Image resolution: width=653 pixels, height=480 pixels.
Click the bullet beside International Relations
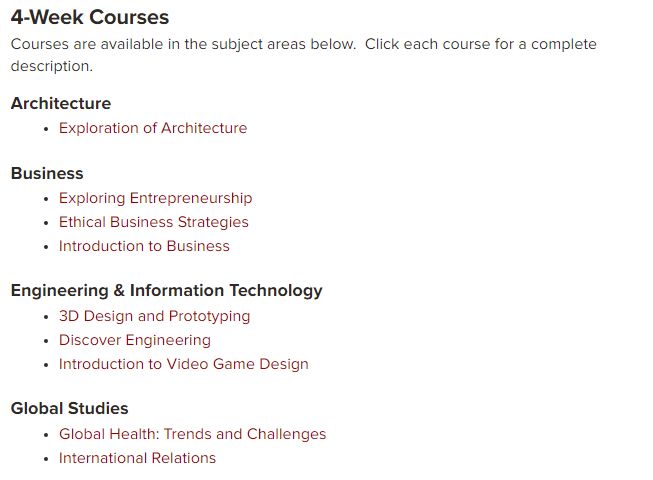point(46,459)
